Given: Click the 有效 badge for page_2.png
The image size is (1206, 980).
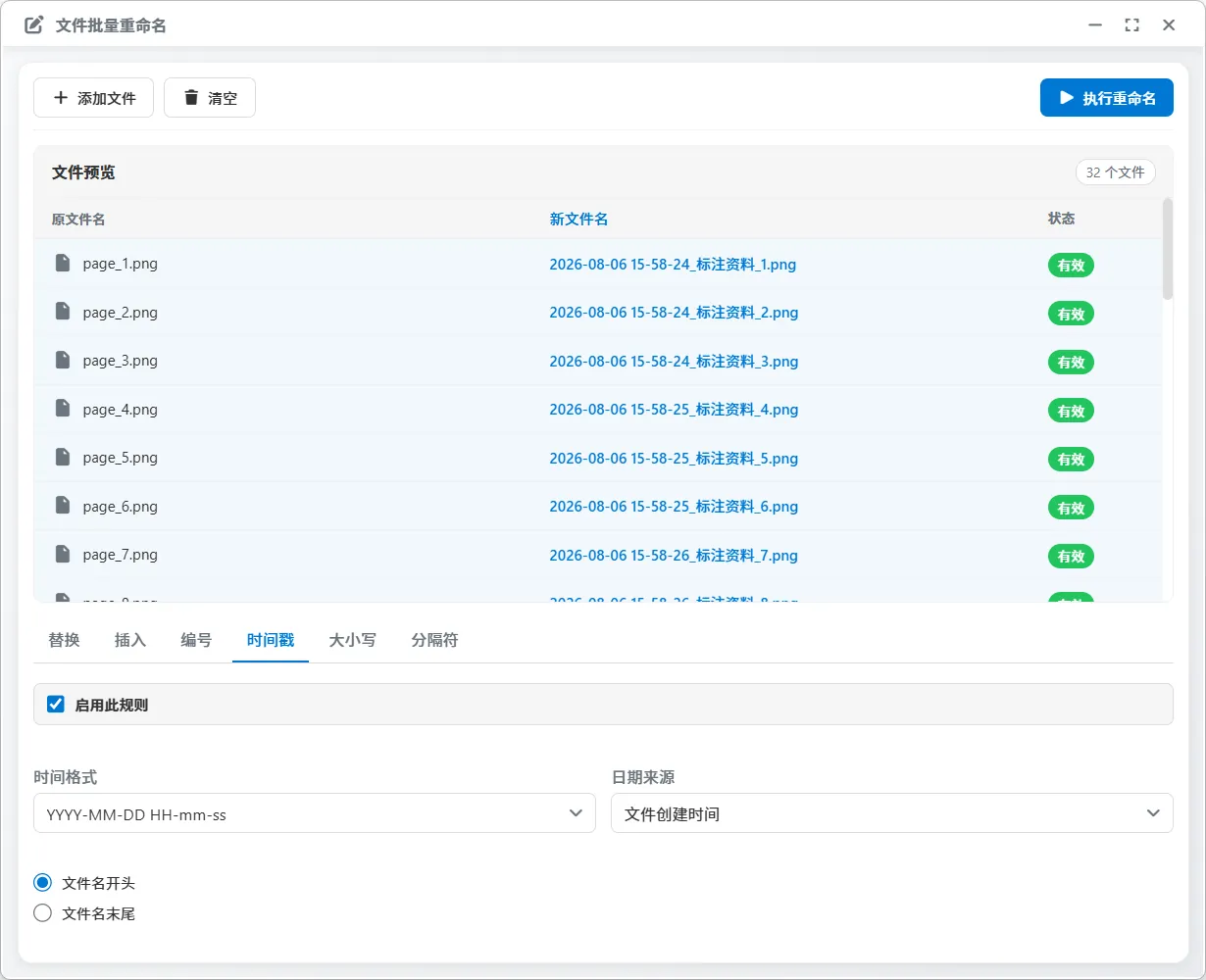Looking at the screenshot, I should coord(1071,314).
